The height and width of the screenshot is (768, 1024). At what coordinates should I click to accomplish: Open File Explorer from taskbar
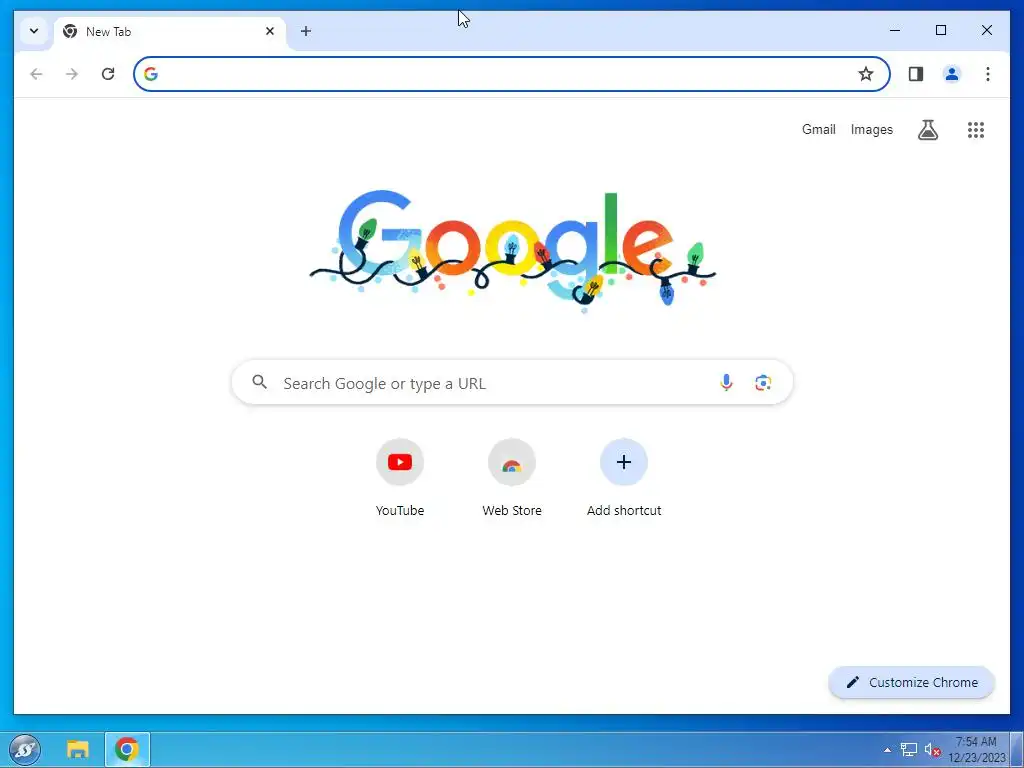click(78, 750)
